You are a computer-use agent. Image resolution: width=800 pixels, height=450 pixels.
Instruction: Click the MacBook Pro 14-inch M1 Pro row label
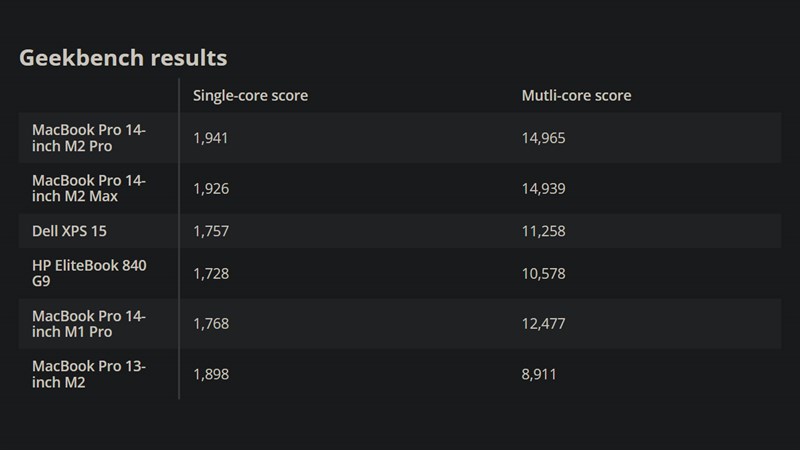[x=89, y=324]
